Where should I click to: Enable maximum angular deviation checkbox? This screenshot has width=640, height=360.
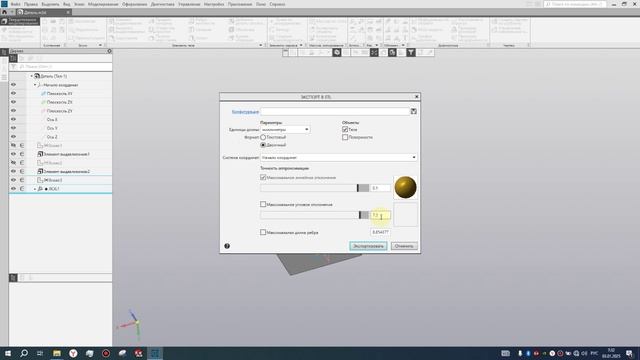pyautogui.click(x=263, y=204)
